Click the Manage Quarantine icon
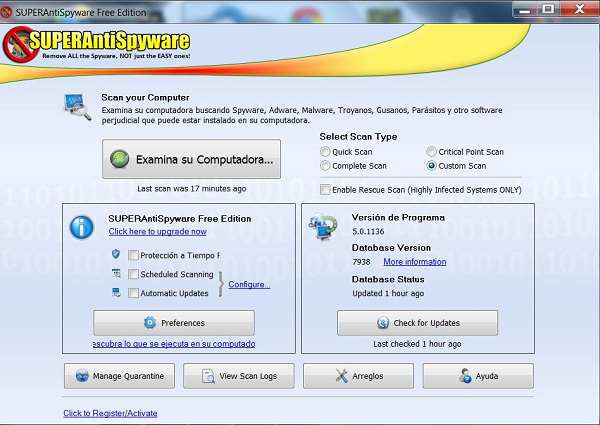Screen dimensions: 600x425 82,376
